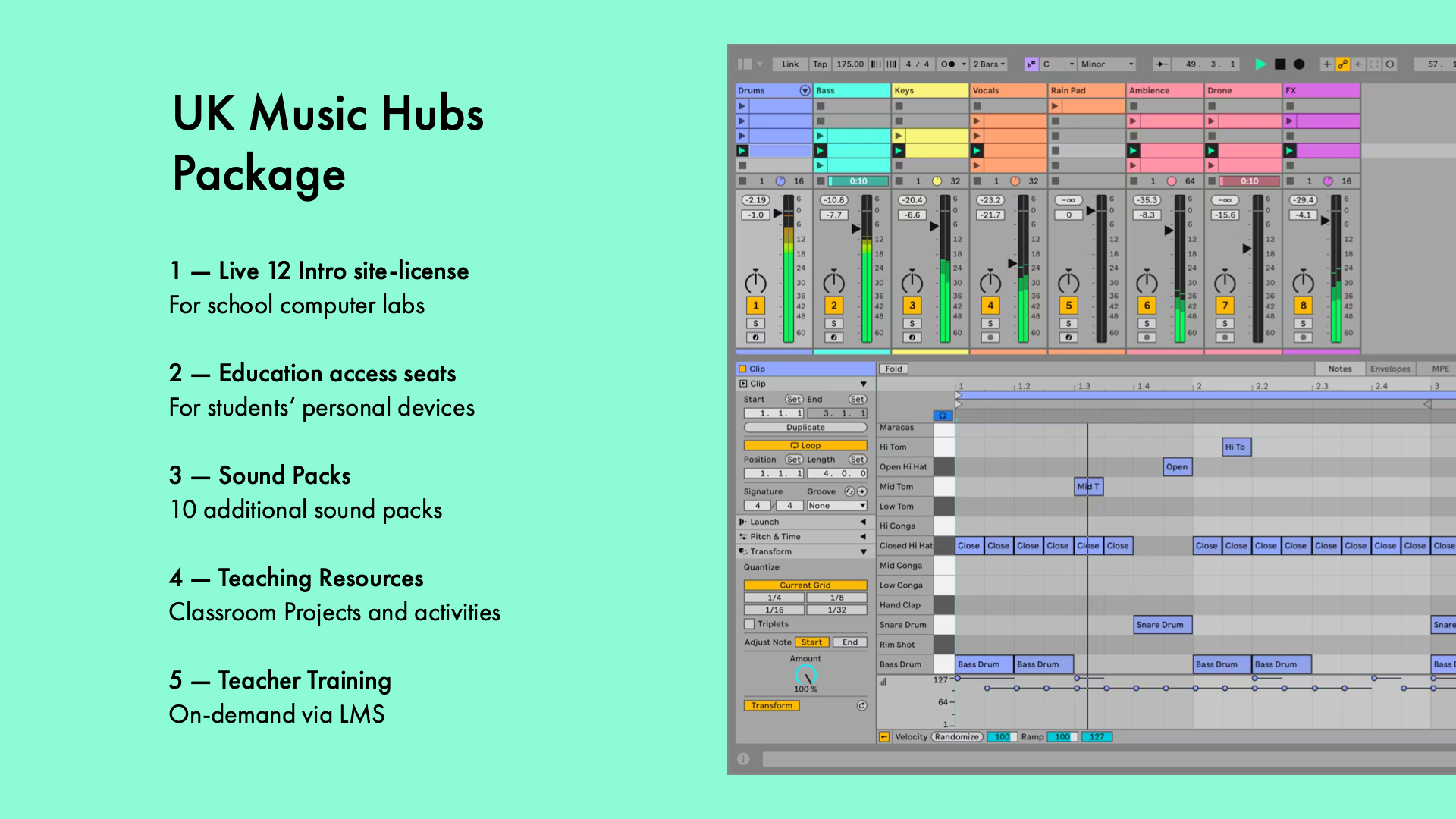
Task: Select Current Grid quantize option
Action: click(x=805, y=585)
